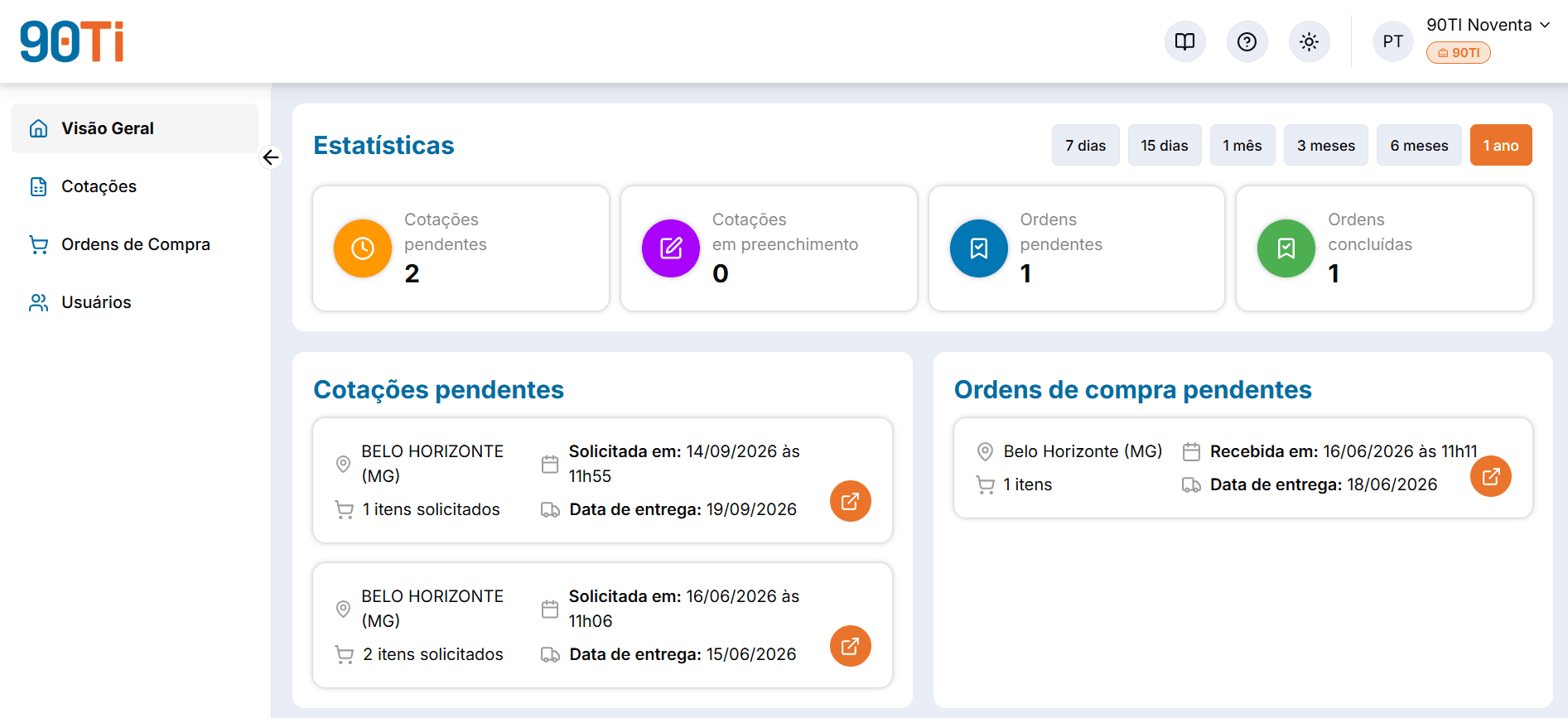This screenshot has height=718, width=1568.
Task: Collapse the sidebar with the arrow button
Action: (270, 157)
